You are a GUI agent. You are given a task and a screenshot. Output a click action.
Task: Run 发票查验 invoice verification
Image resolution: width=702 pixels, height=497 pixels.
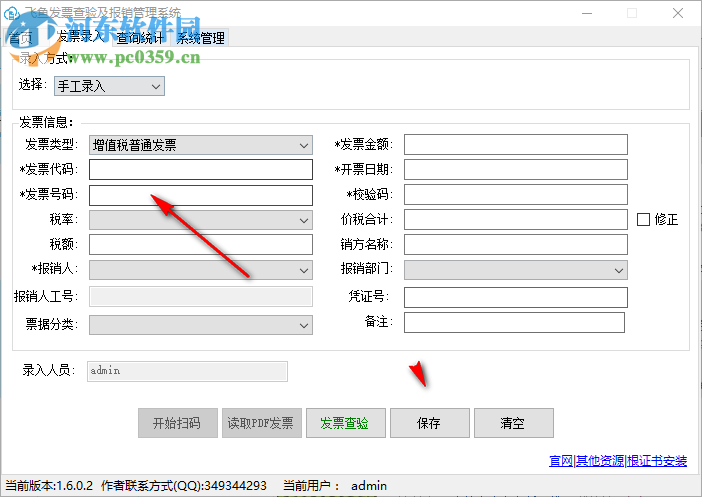[x=346, y=423]
